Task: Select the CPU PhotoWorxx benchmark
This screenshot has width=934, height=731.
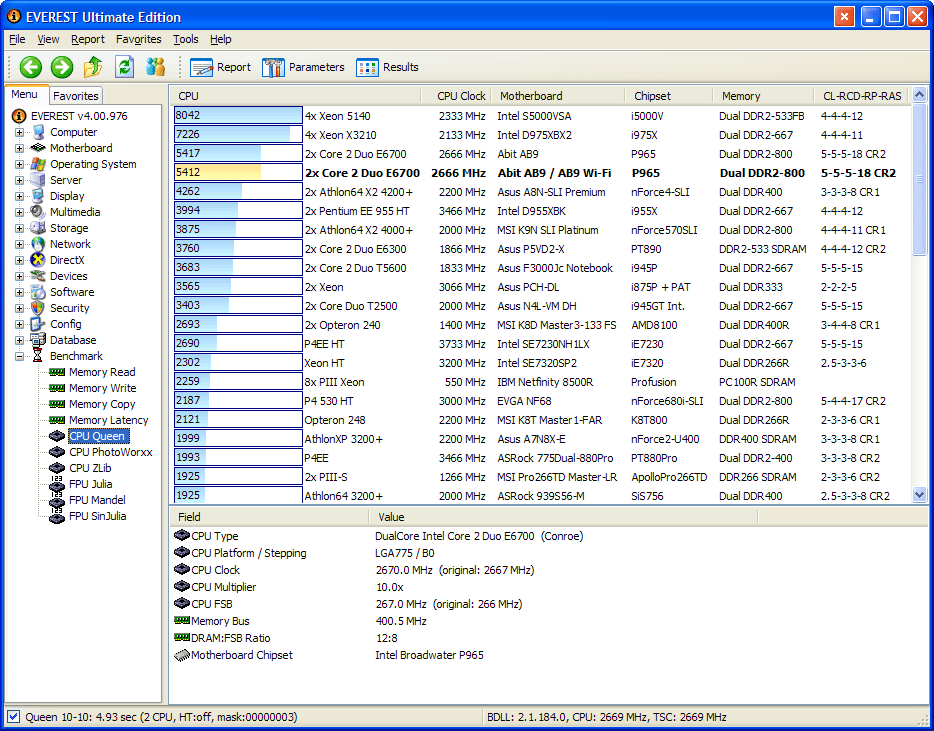Action: tap(110, 452)
